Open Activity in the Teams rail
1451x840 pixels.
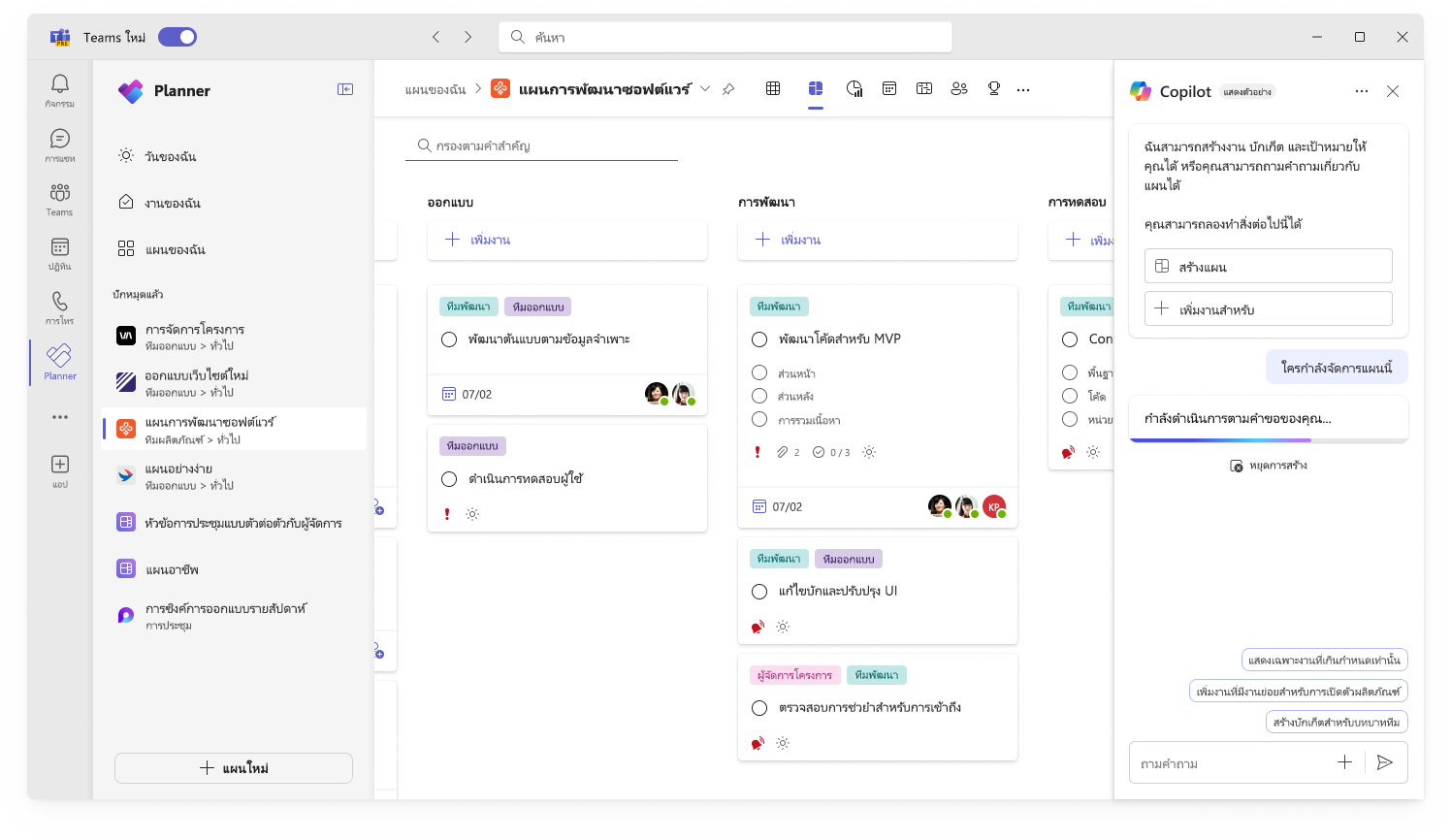(x=60, y=90)
